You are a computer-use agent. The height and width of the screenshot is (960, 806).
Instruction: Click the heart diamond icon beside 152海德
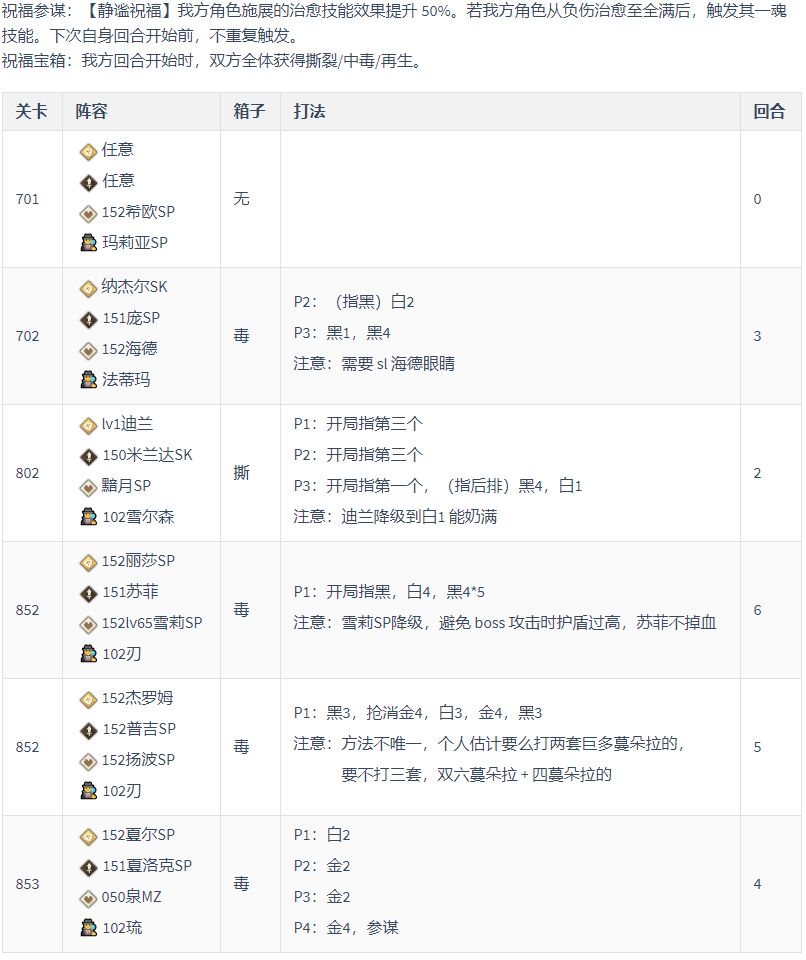point(89,350)
